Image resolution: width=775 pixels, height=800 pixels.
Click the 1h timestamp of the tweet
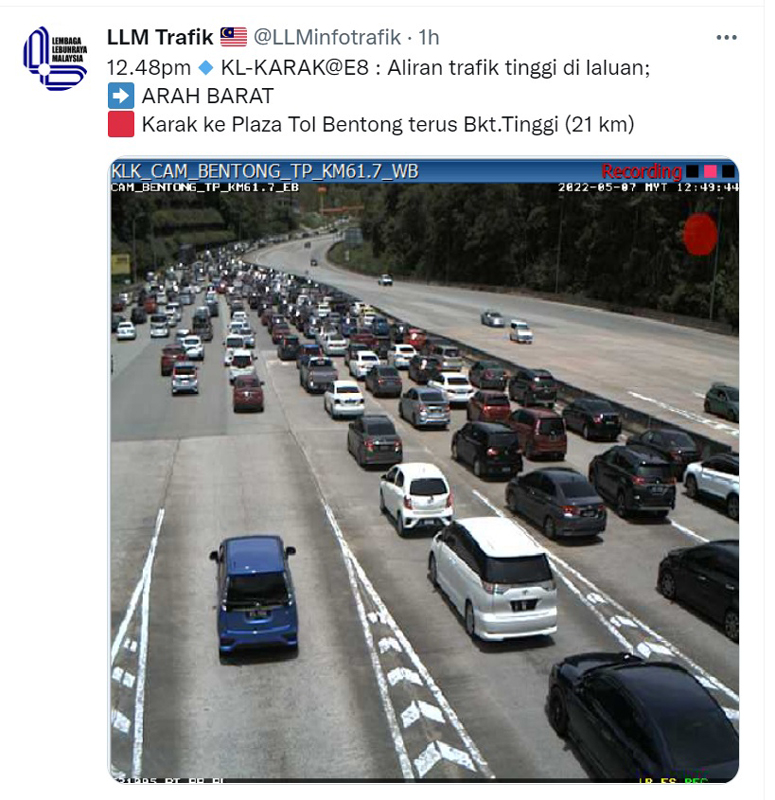coord(429,37)
